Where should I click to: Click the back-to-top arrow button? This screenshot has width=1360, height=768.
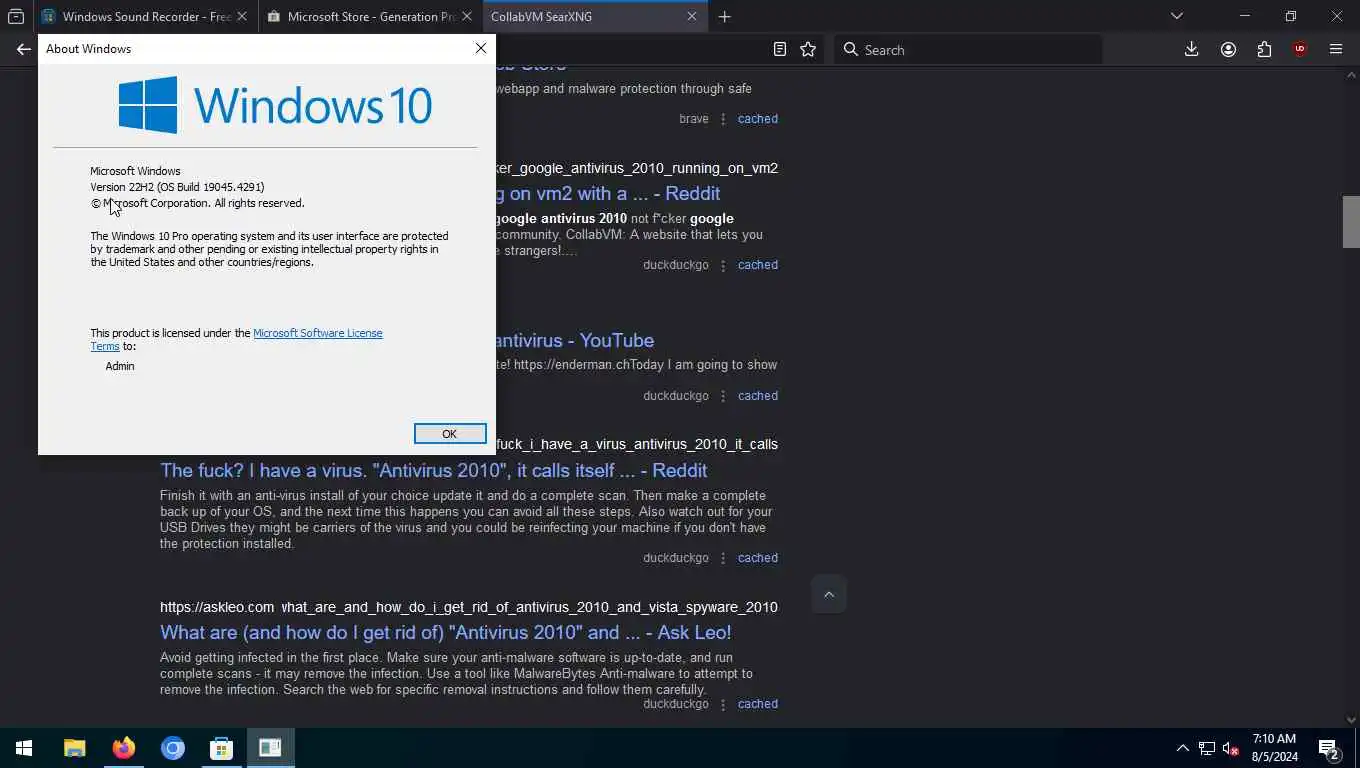[829, 594]
